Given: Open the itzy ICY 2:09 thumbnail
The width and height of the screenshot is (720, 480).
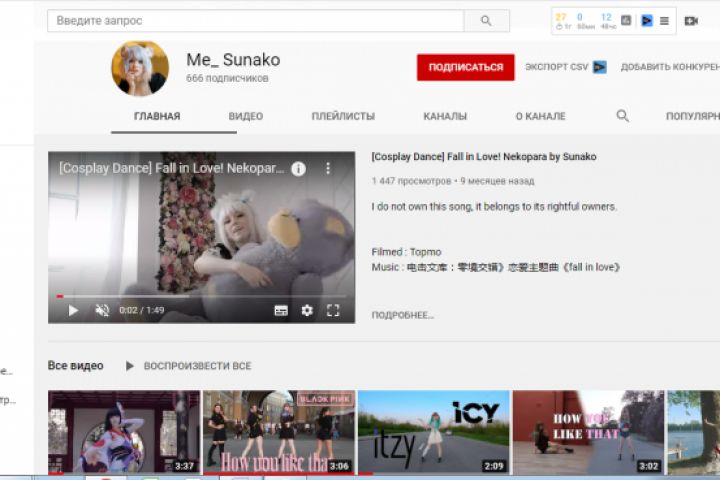Looking at the screenshot, I should click(x=433, y=432).
